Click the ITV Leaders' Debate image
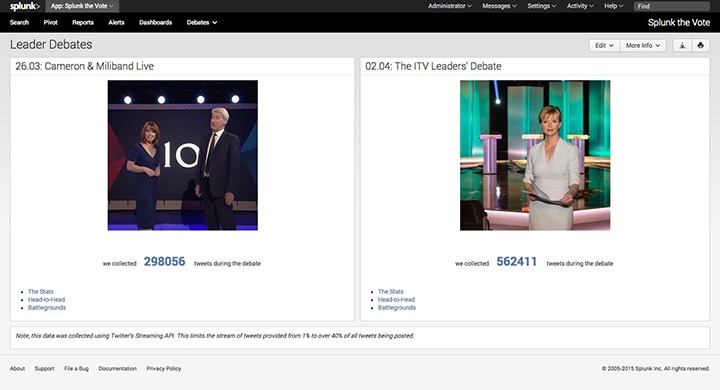 [535, 155]
